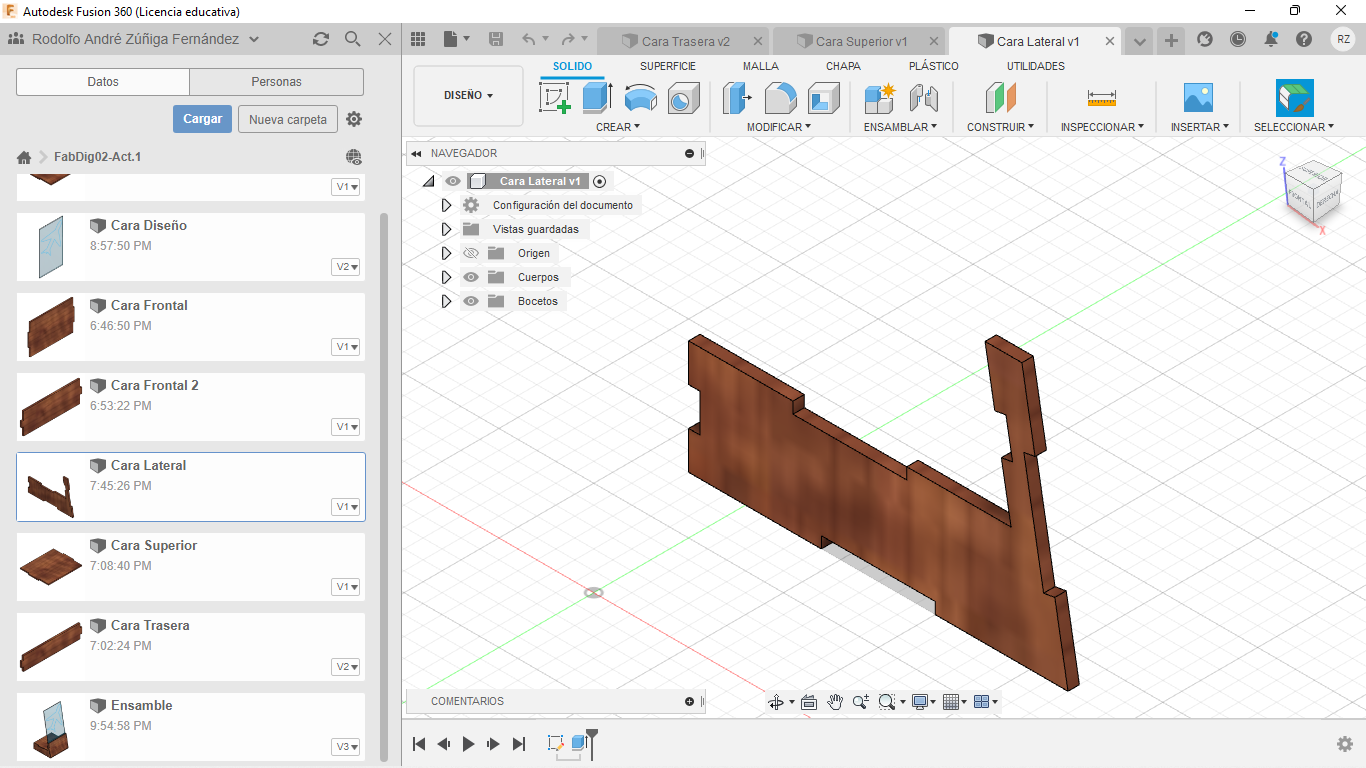The width and height of the screenshot is (1366, 768).
Task: Open the Insert image icon
Action: coord(1197,98)
